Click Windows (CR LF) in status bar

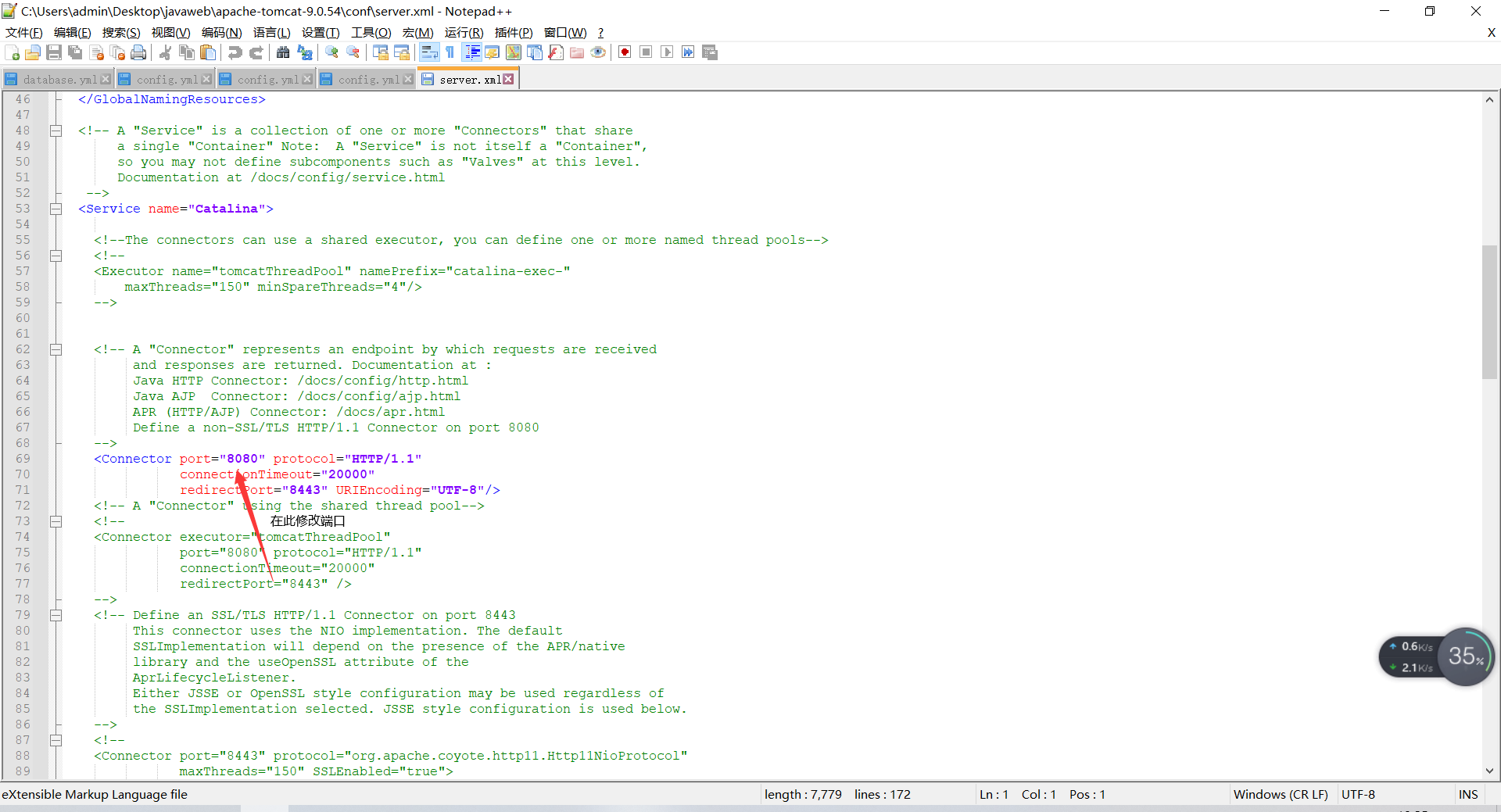coord(1281,794)
